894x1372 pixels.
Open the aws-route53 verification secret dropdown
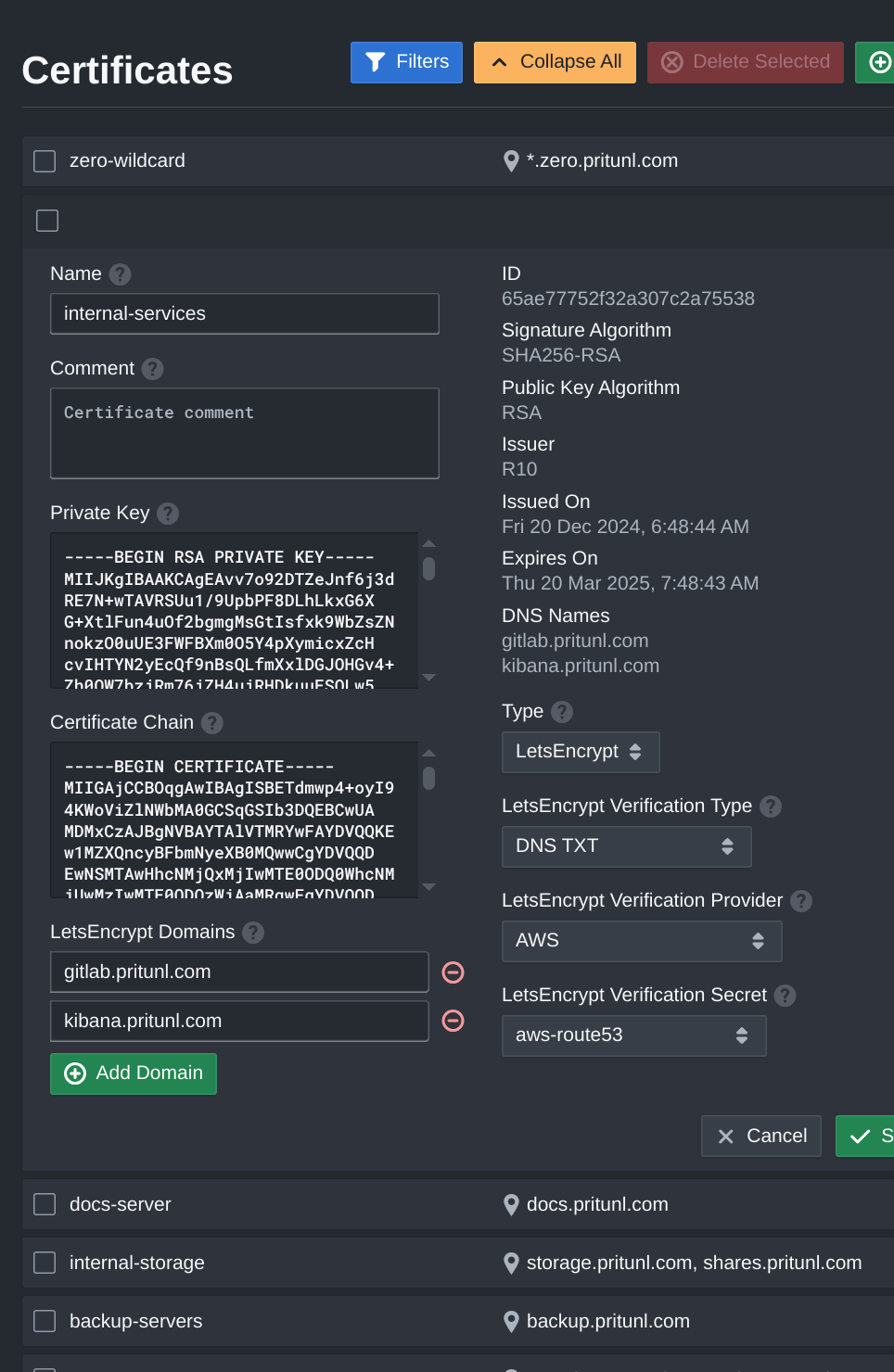[x=633, y=1035]
